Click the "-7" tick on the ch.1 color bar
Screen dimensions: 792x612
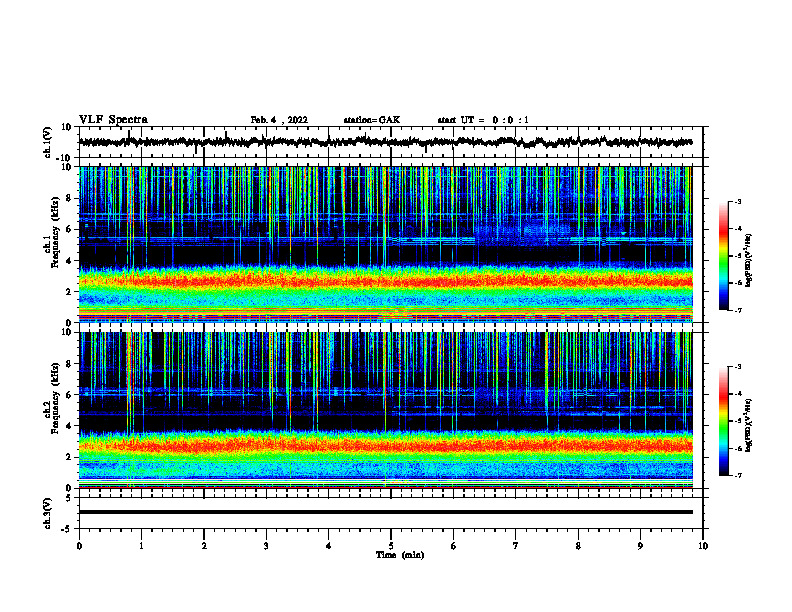pos(738,310)
